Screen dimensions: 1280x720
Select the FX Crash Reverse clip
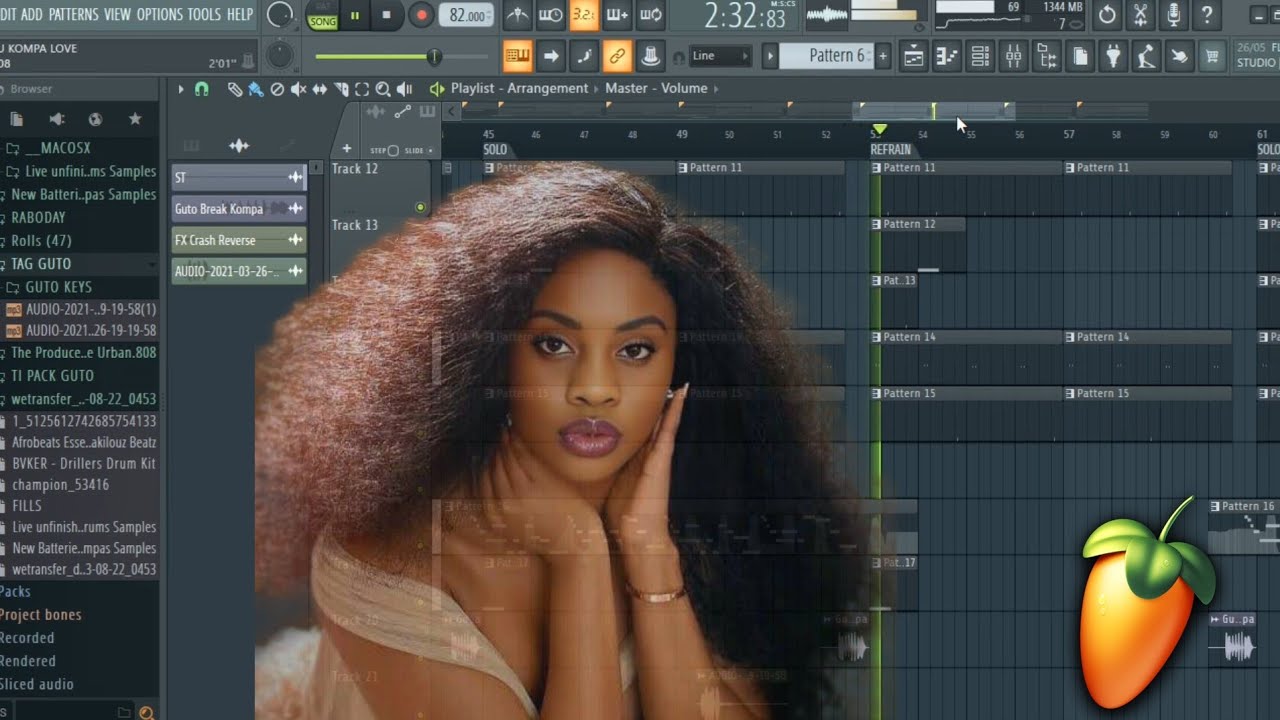click(239, 240)
